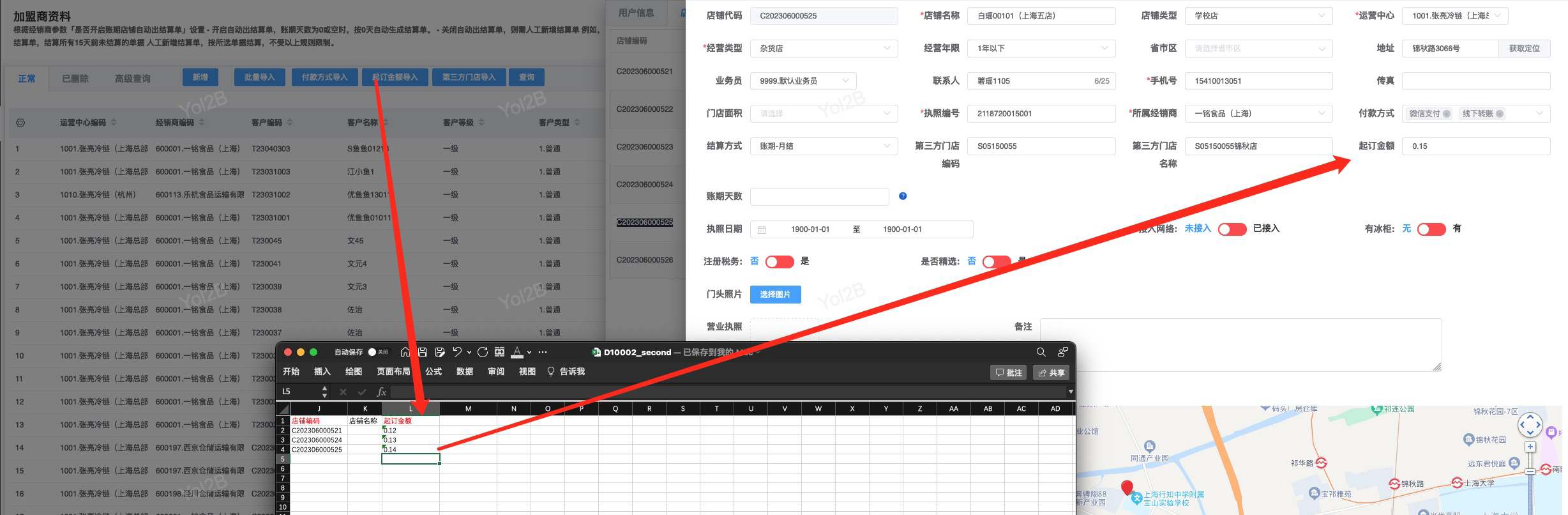
Task: Toggle the 是否精选 switch
Action: click(x=997, y=262)
